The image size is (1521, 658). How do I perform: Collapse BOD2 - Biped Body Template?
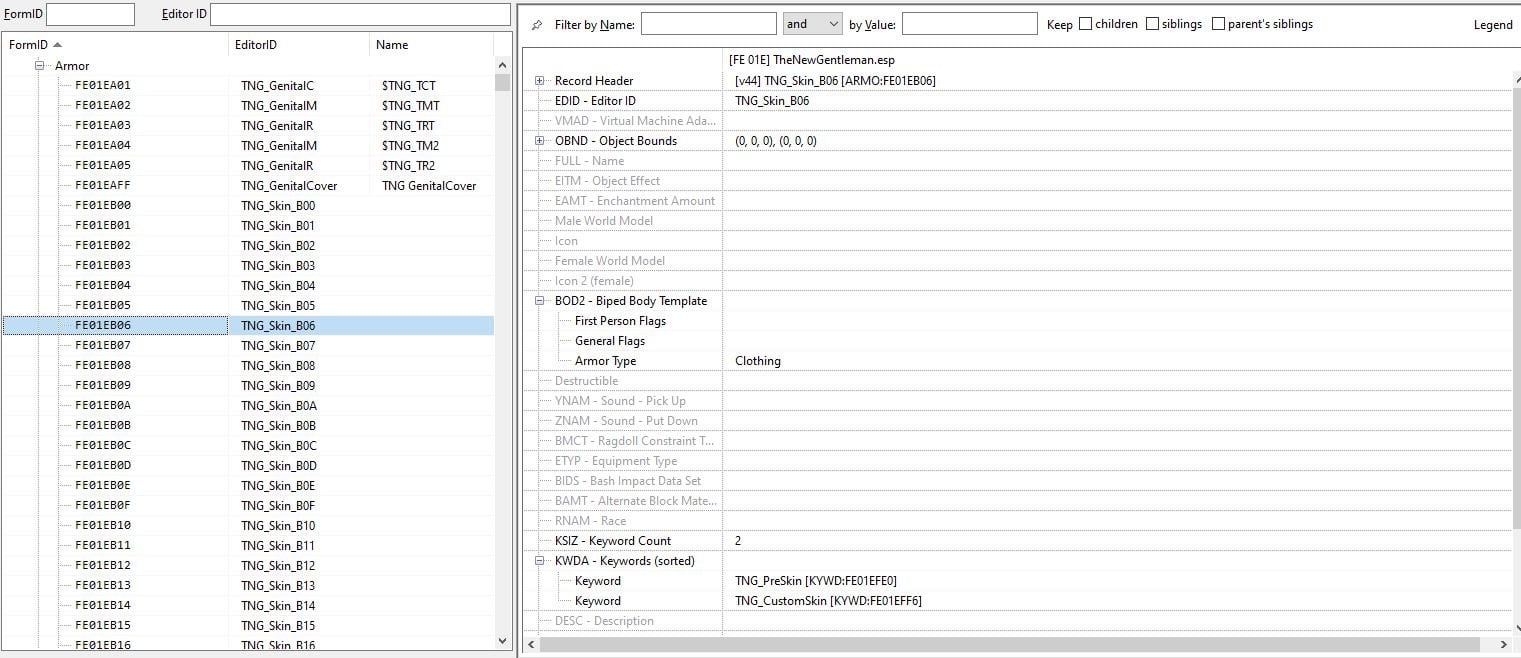tap(540, 301)
